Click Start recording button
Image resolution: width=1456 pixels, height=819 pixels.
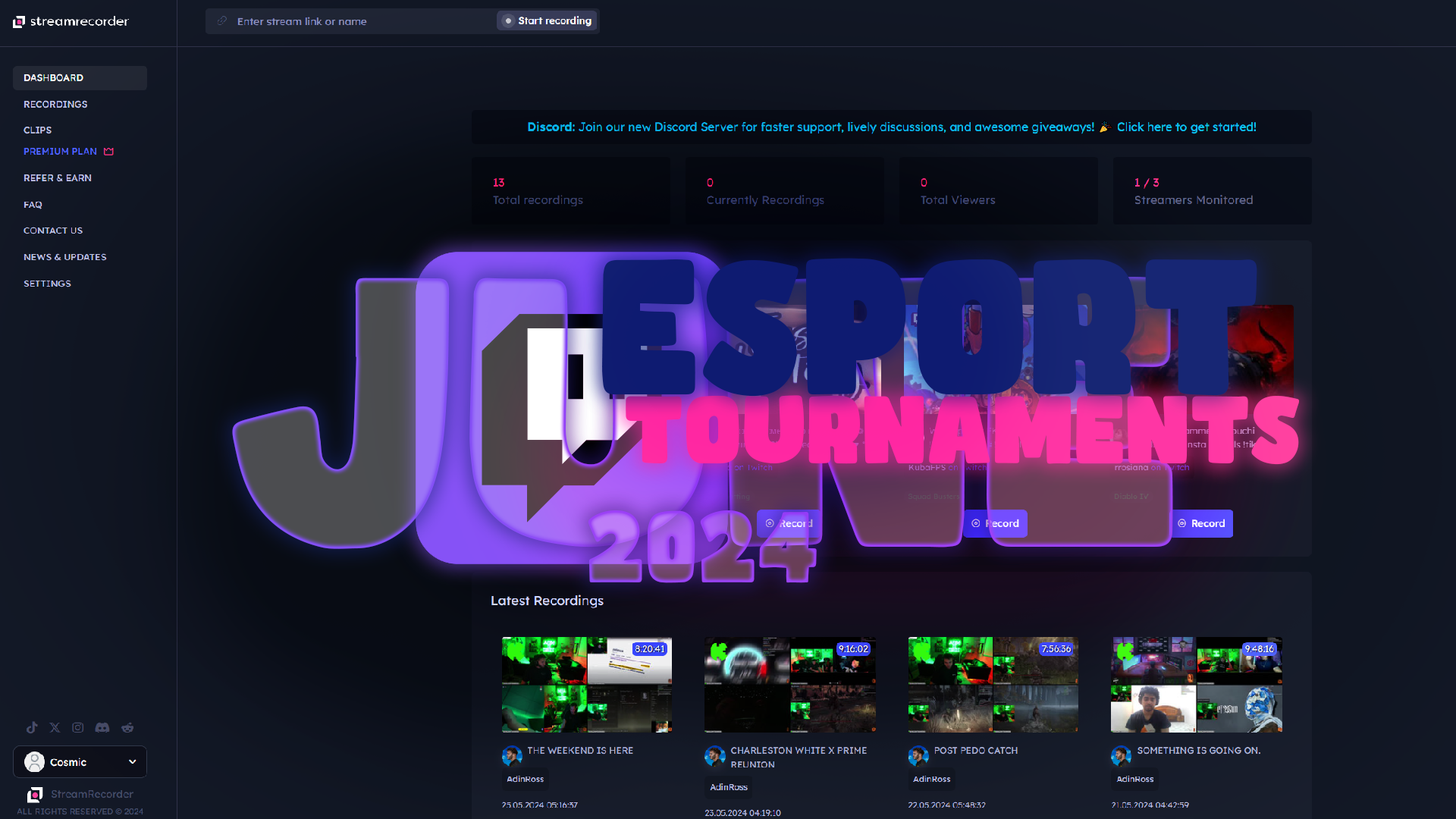pos(547,21)
